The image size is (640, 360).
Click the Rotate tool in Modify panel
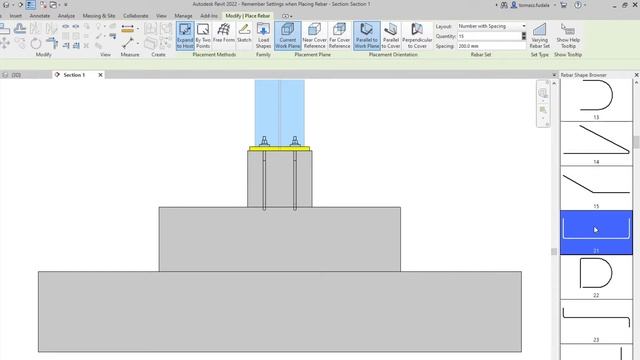click(36, 43)
